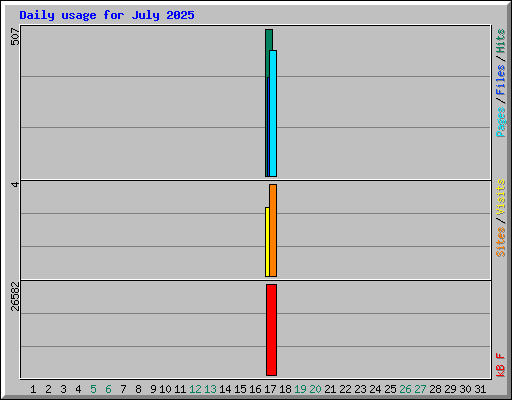The image size is (512, 400).
Task: Click green weekend day label 20
Action: click(315, 389)
